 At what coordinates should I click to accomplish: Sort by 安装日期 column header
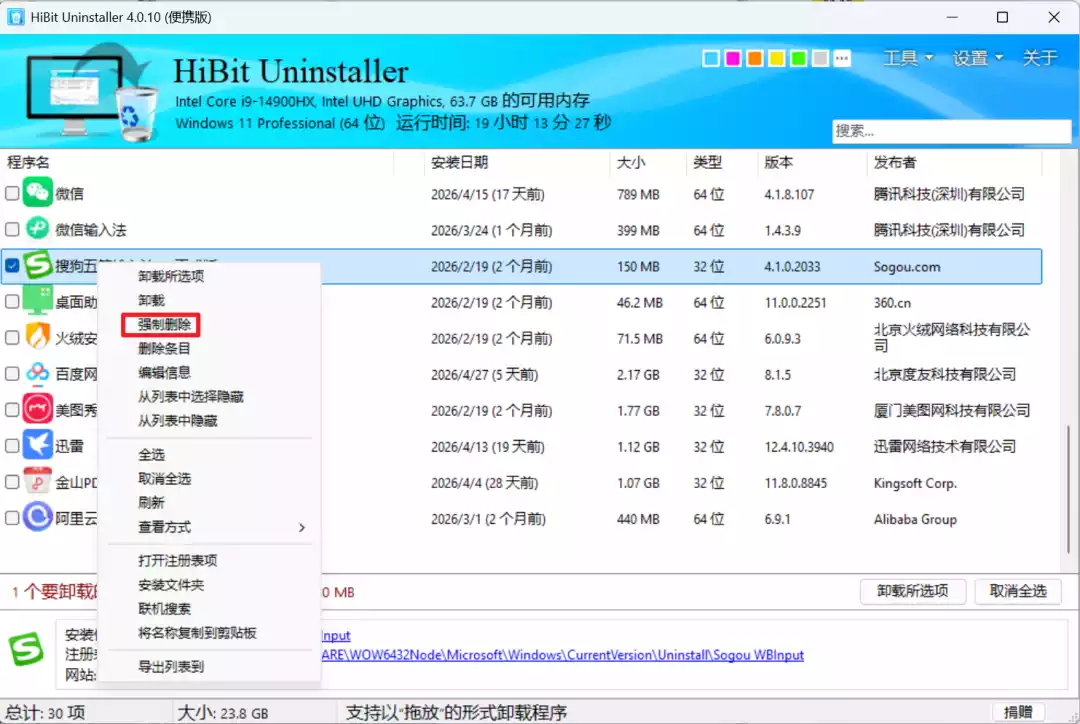click(459, 162)
